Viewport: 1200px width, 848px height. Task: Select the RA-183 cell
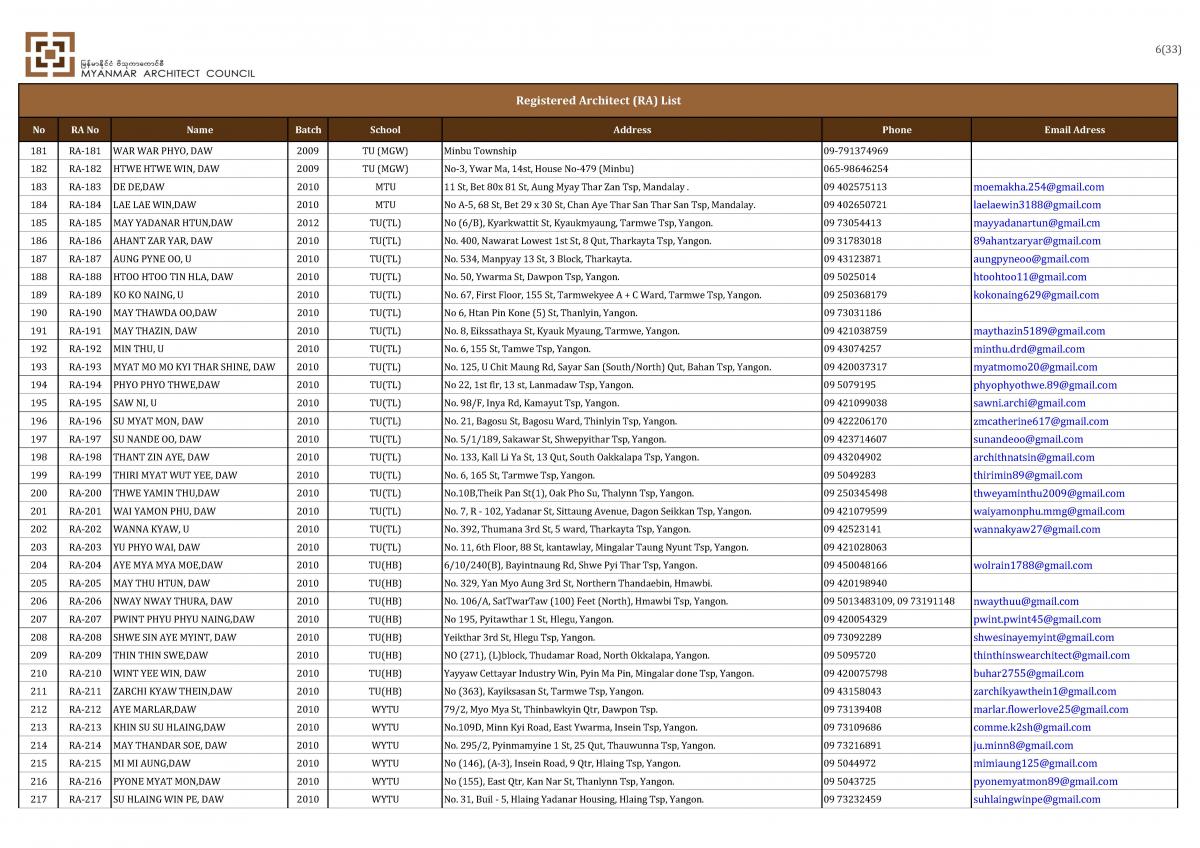(84, 187)
